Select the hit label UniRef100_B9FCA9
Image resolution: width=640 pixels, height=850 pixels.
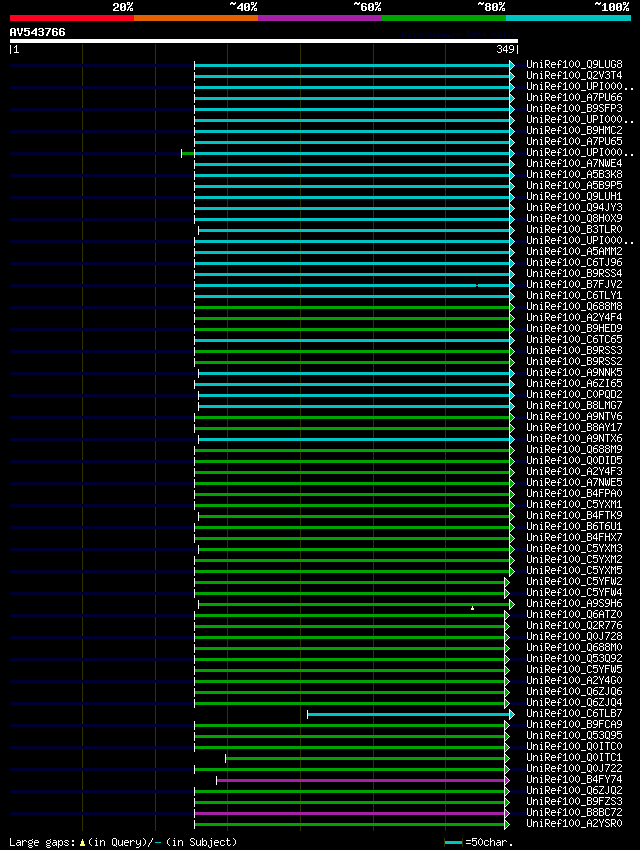coord(574,724)
